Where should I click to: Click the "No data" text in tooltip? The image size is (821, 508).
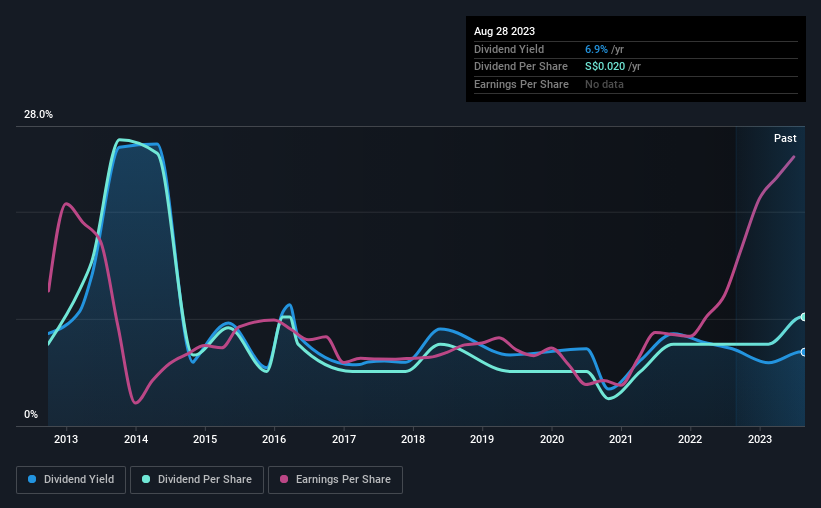606,84
